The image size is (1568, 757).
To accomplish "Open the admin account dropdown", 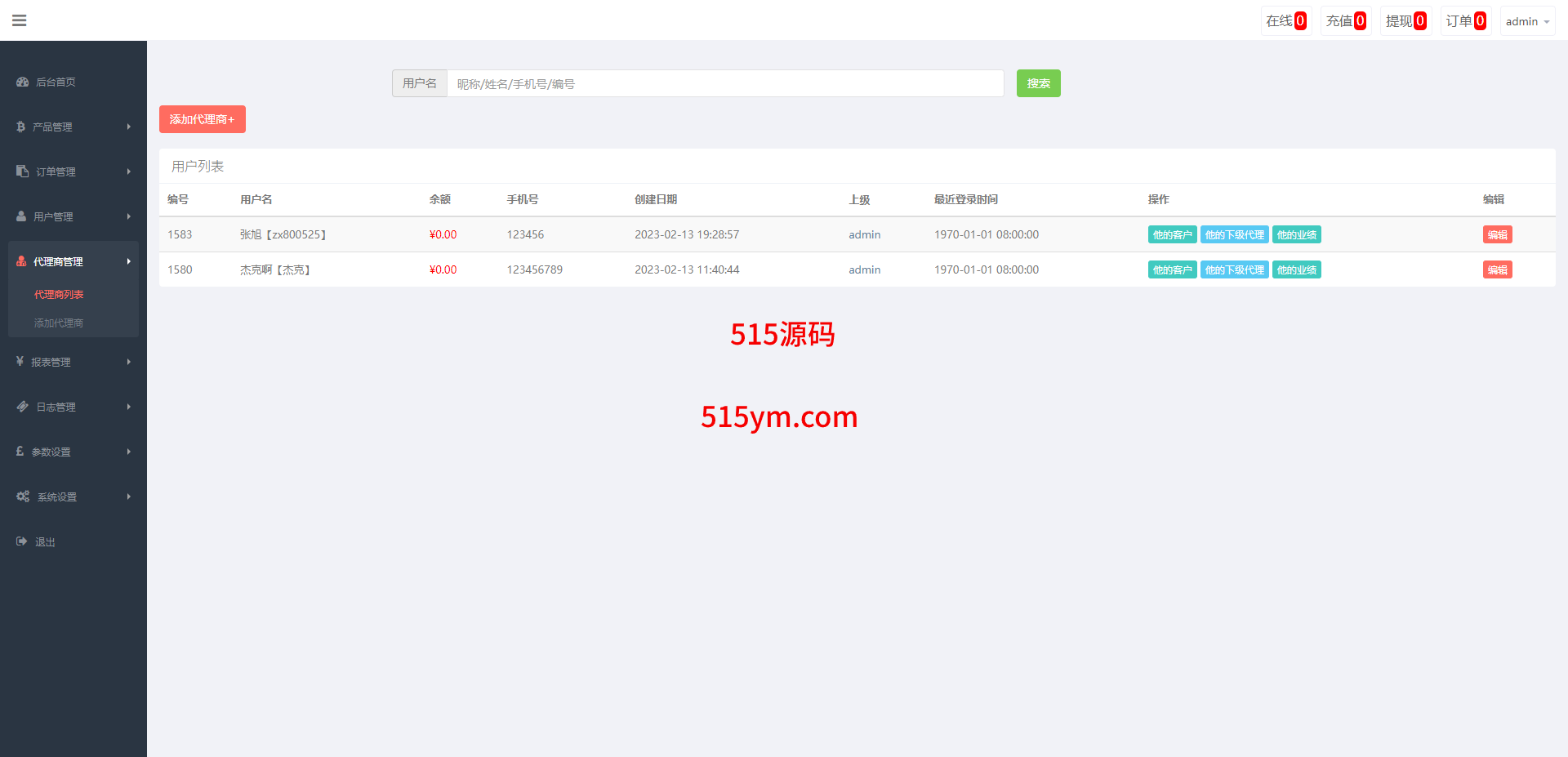I will [1526, 21].
